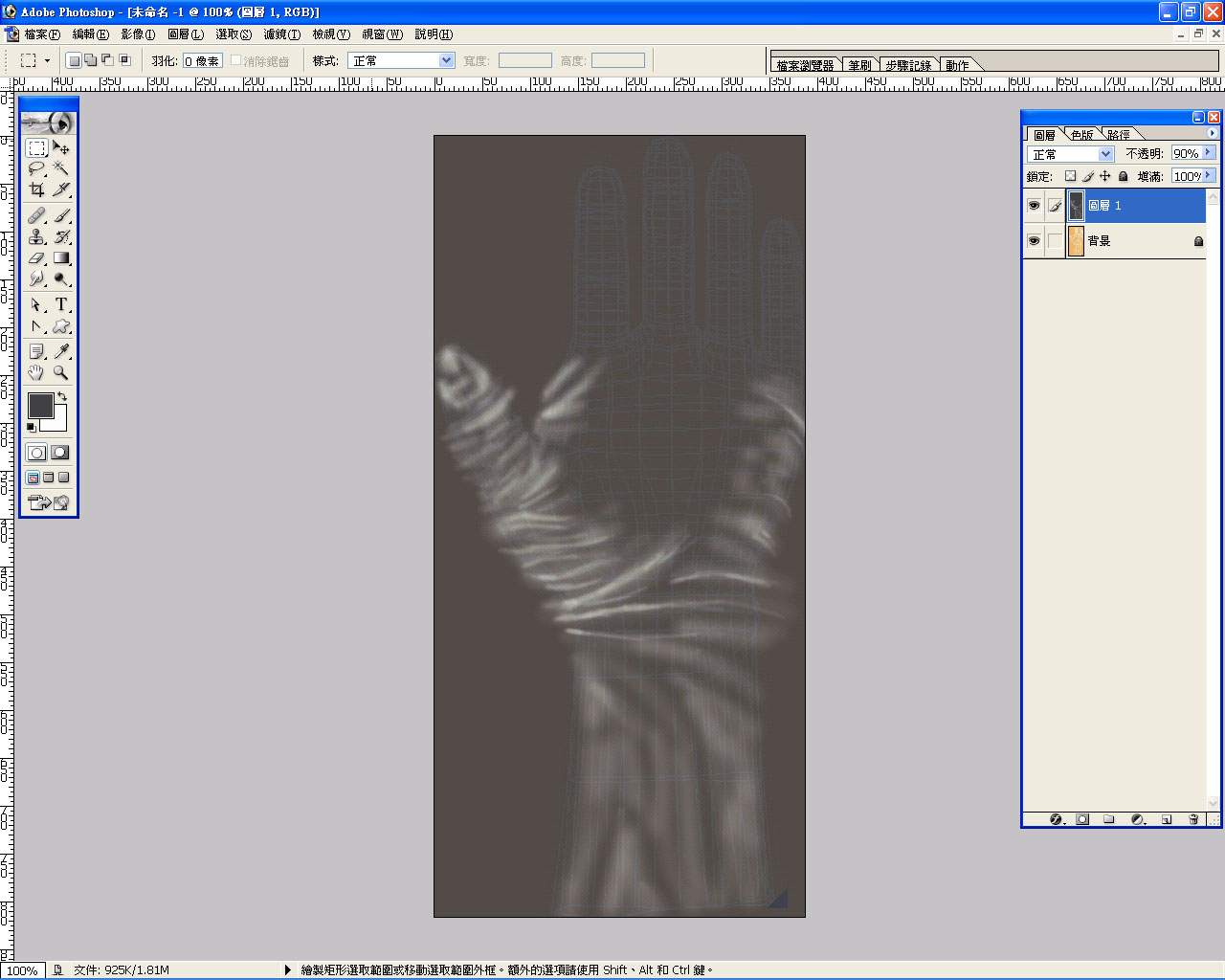Open the 檔案瀏覽器 file browser tab
This screenshot has width=1225, height=980.
coord(805,65)
